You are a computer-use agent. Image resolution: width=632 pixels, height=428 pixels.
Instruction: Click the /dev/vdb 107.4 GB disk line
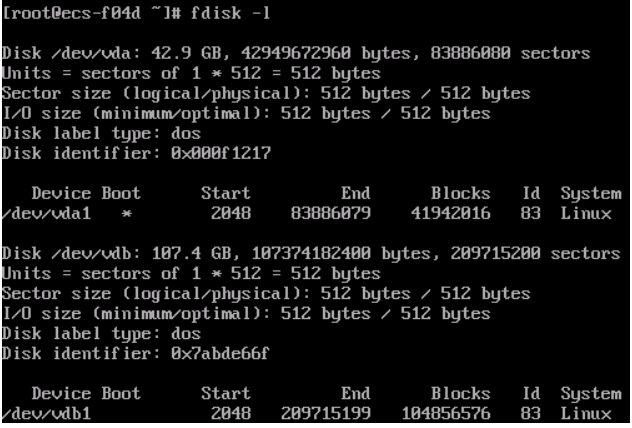click(311, 253)
